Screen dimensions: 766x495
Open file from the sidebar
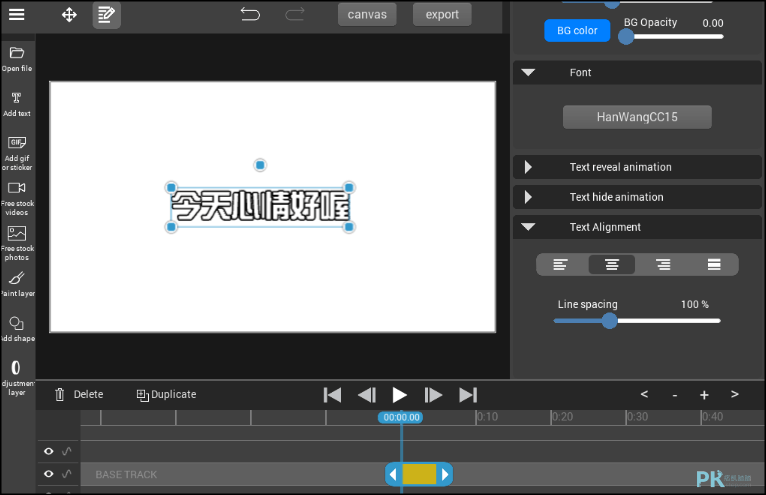pyautogui.click(x=17, y=60)
